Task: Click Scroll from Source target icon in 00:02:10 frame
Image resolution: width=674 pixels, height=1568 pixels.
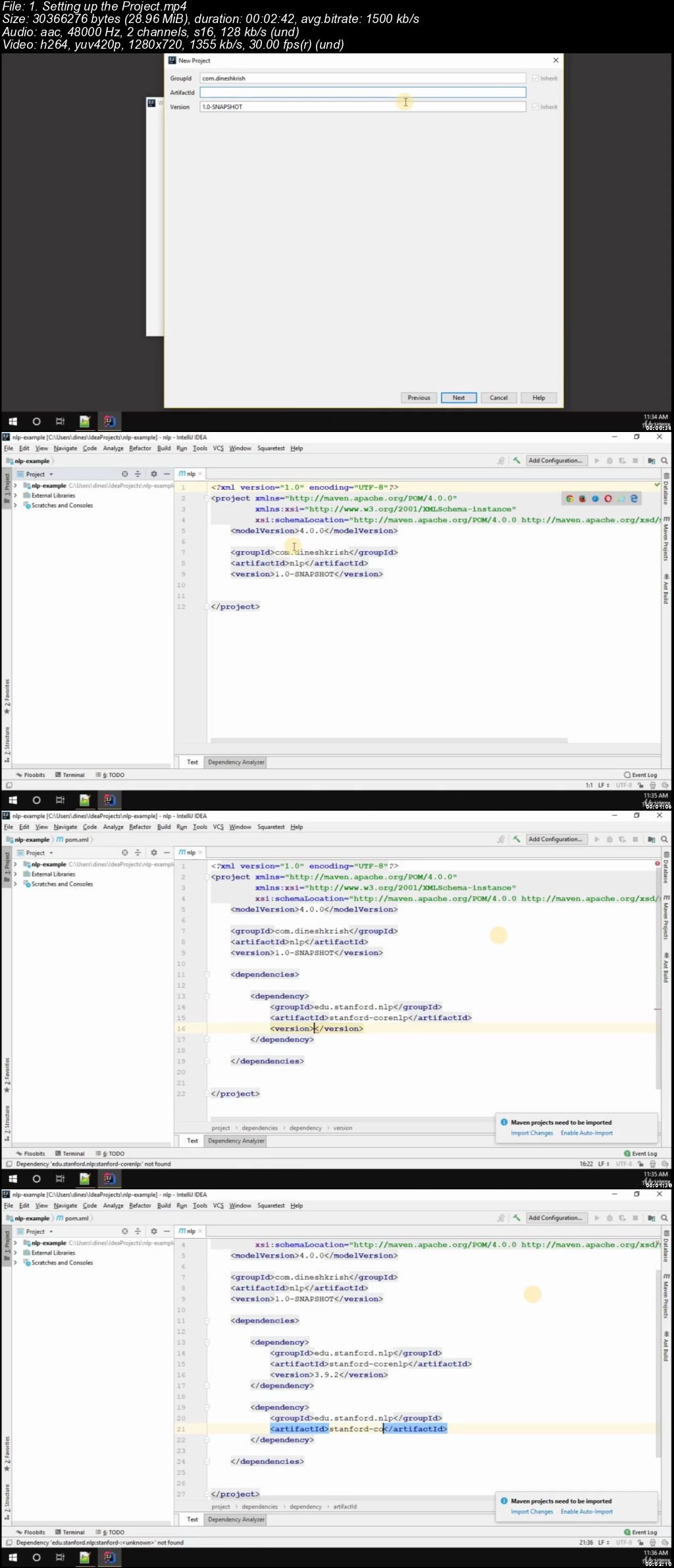Action: 124,1231
